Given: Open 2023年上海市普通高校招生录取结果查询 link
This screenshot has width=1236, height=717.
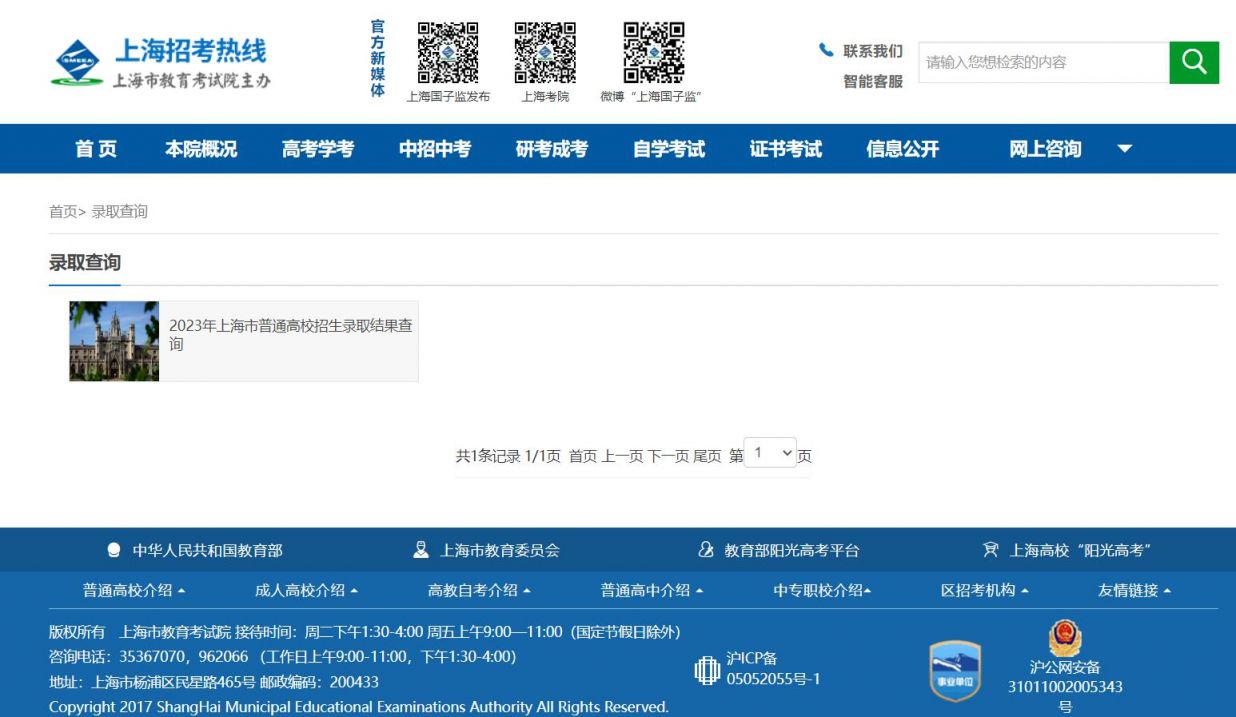Looking at the screenshot, I should click(291, 335).
